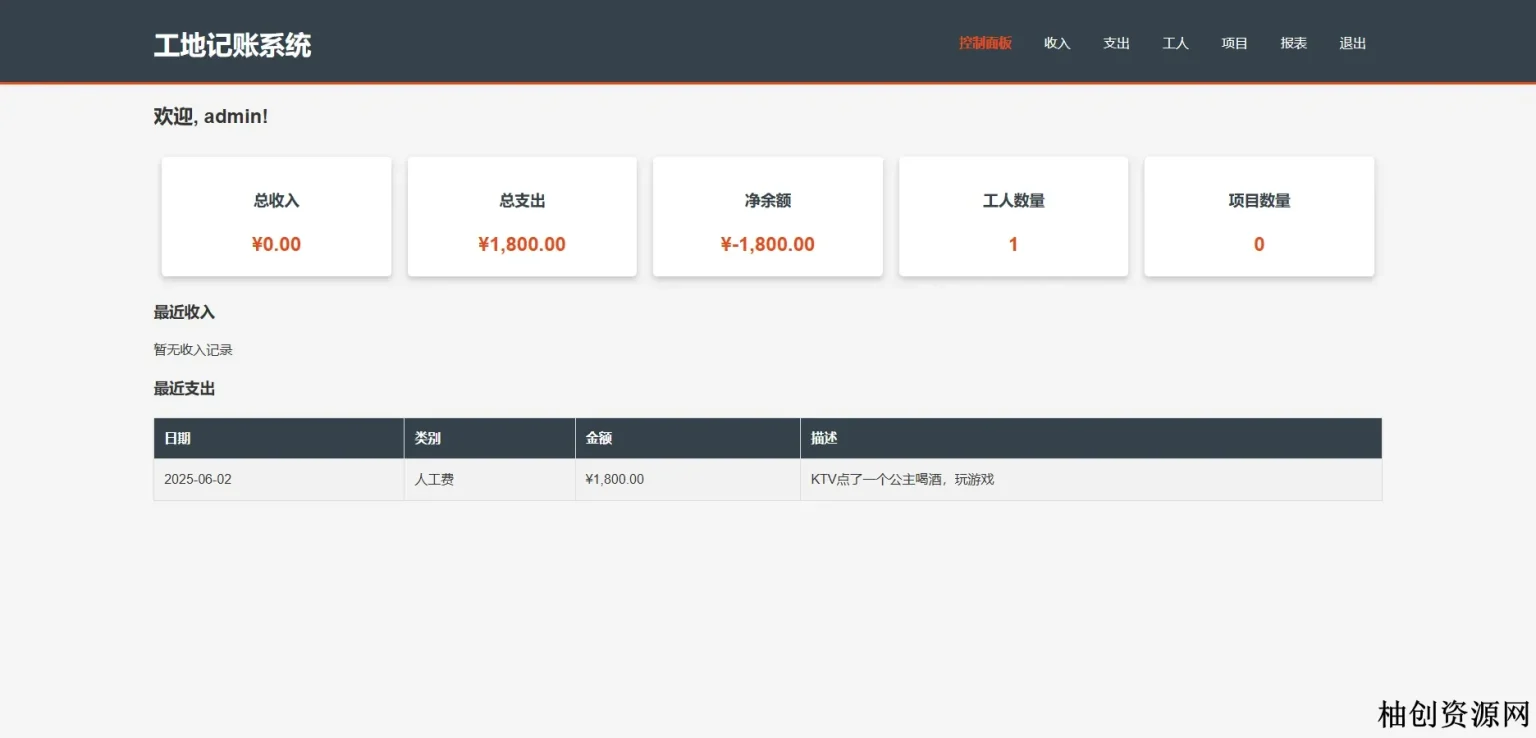Click the 人工费 category cell
The image size is (1536, 738).
[434, 479]
